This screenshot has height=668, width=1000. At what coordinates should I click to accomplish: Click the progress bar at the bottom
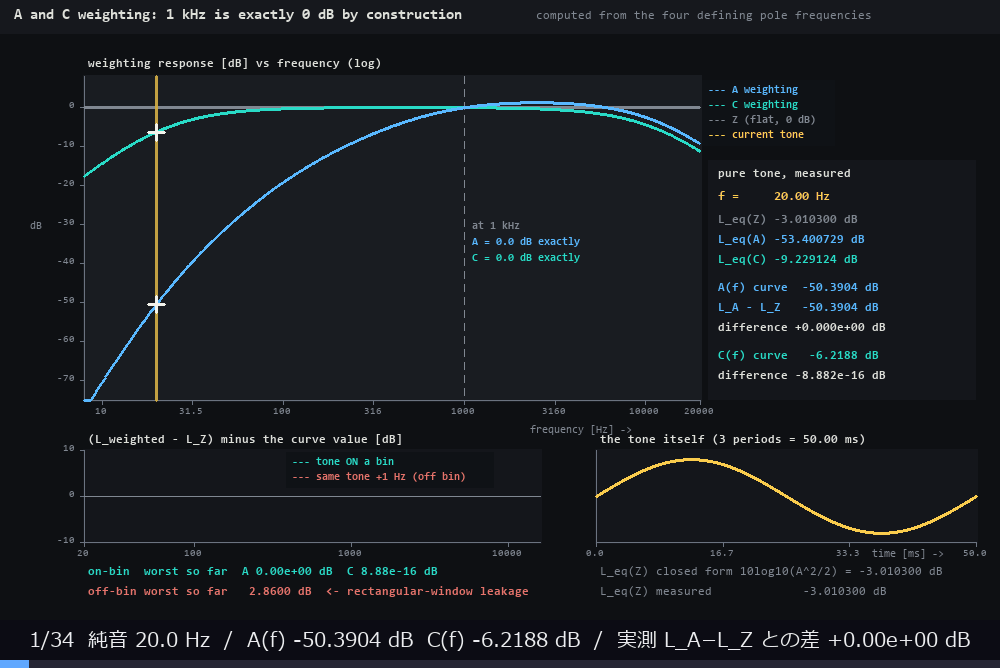[500, 664]
